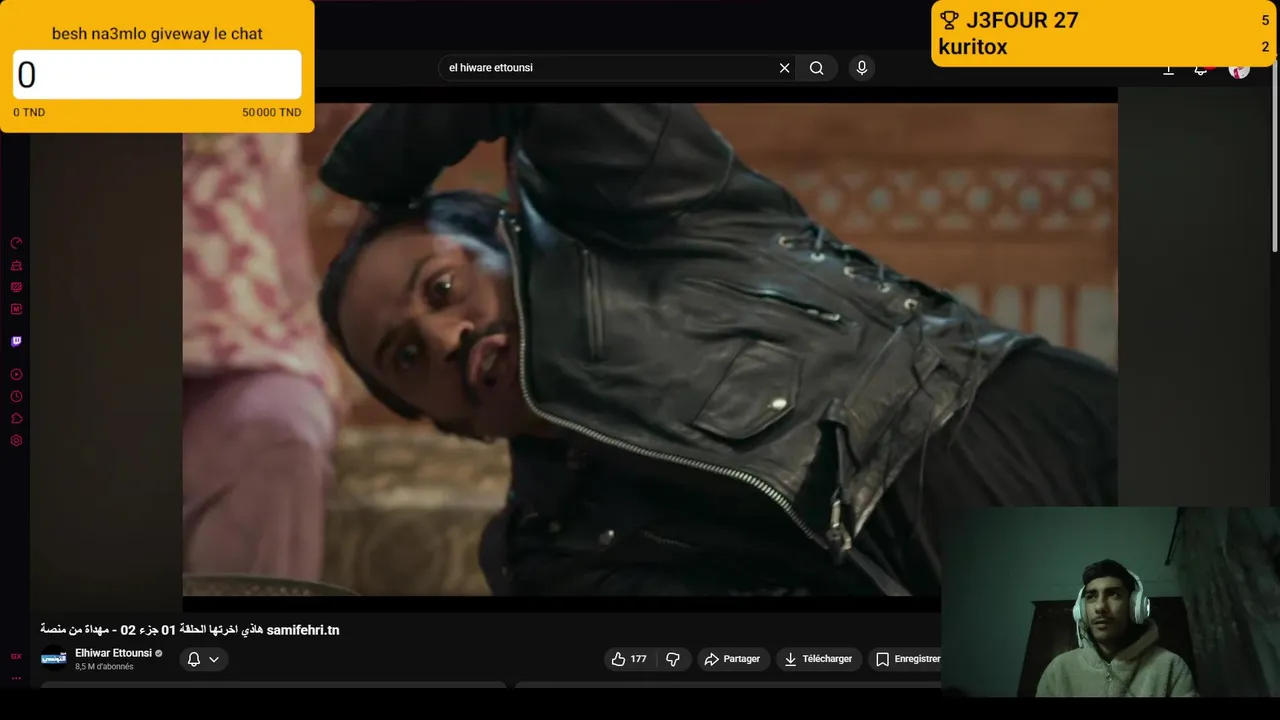1280x720 pixels.
Task: Click the Partager share button
Action: (x=732, y=659)
